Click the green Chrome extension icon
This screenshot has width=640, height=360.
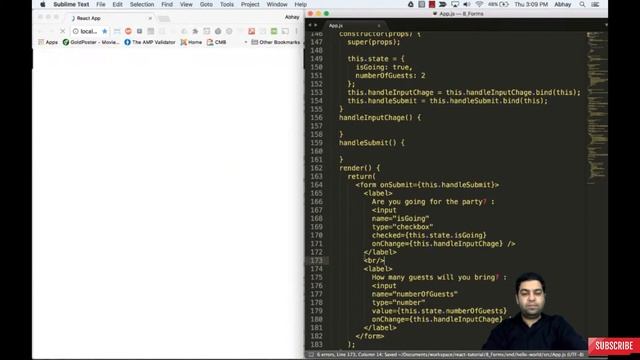pyautogui.click(x=274, y=31)
